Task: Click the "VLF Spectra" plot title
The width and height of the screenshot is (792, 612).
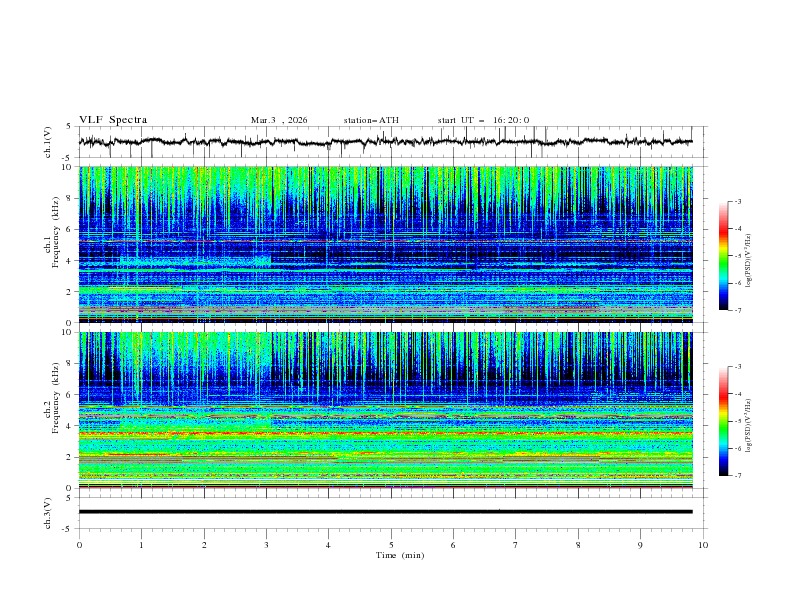Action: coord(113,120)
